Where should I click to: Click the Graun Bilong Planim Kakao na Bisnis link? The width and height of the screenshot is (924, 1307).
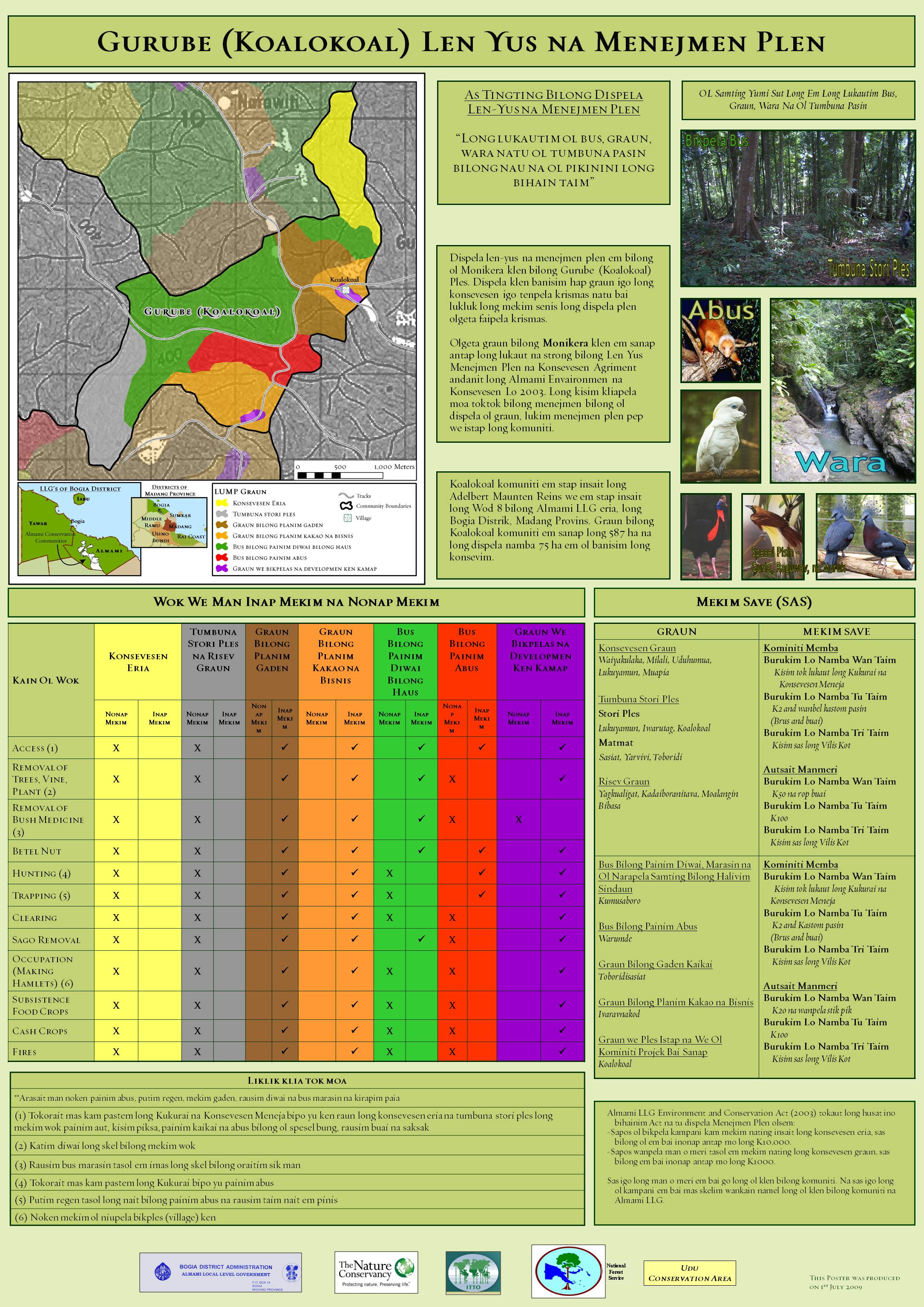(675, 1002)
